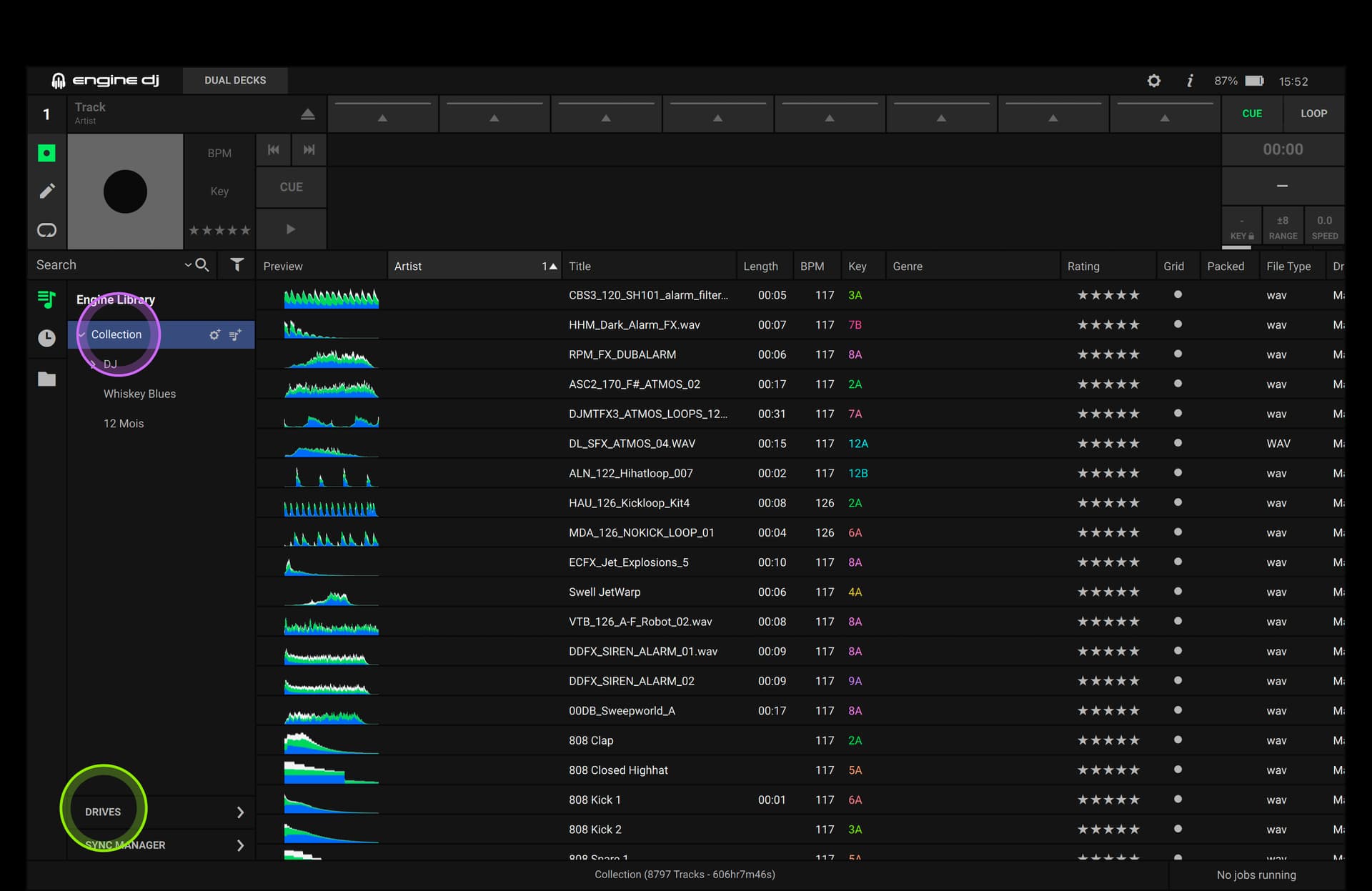Open the filter funnel icon
1372x891 pixels.
point(237,265)
